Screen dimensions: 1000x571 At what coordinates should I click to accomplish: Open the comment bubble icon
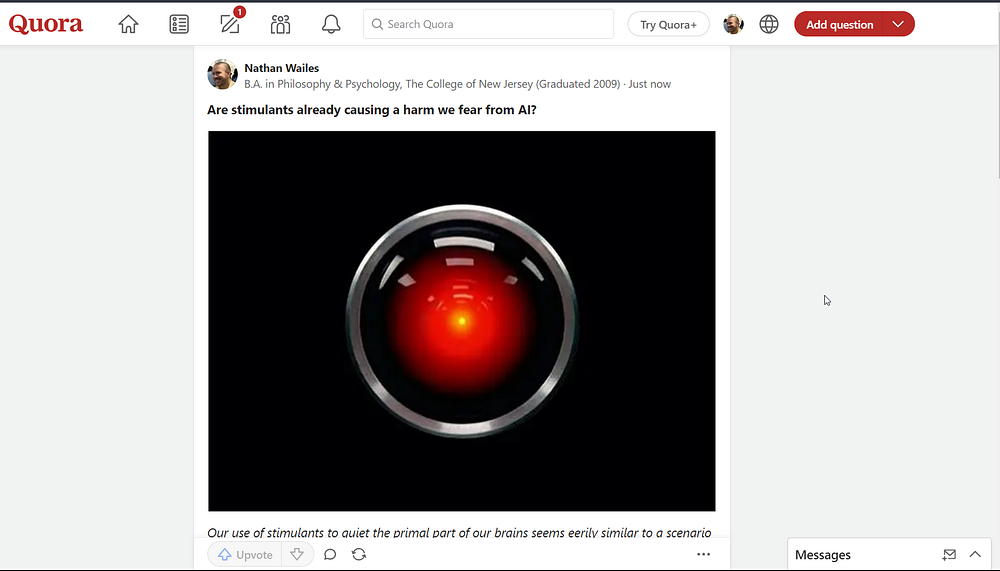[x=330, y=554]
